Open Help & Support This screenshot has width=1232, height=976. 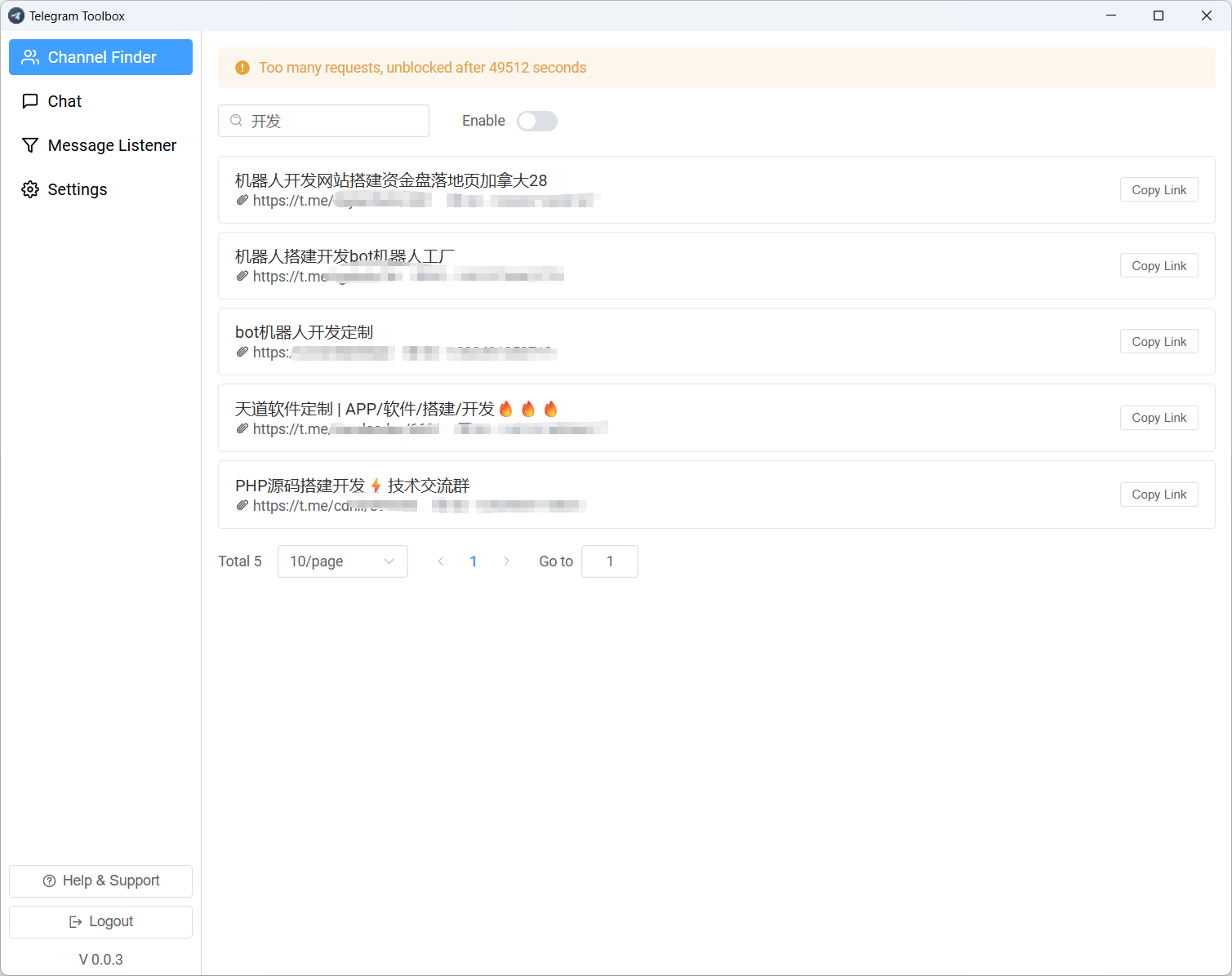point(100,881)
